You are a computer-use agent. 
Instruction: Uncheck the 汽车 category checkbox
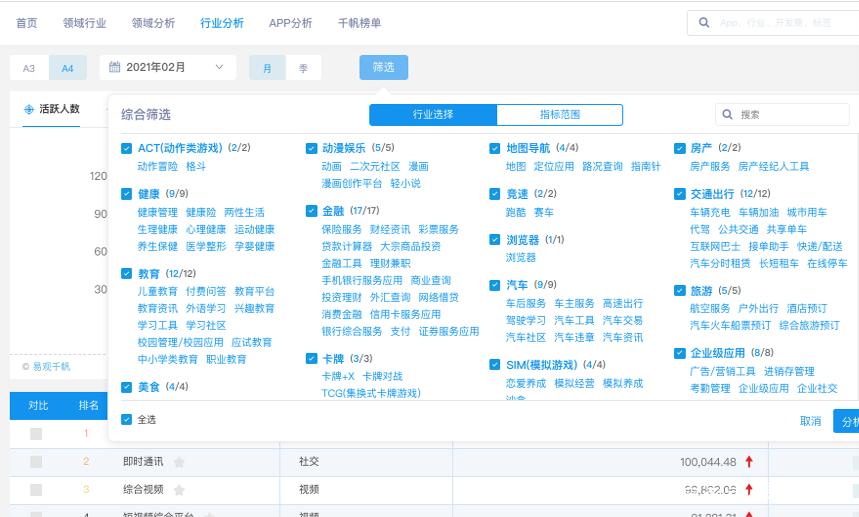point(495,285)
